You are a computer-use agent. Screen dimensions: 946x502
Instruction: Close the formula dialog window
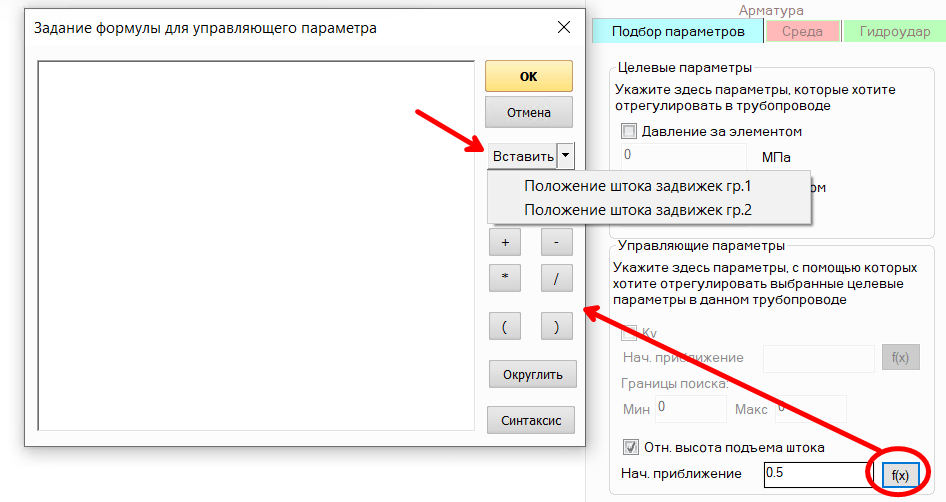560,28
